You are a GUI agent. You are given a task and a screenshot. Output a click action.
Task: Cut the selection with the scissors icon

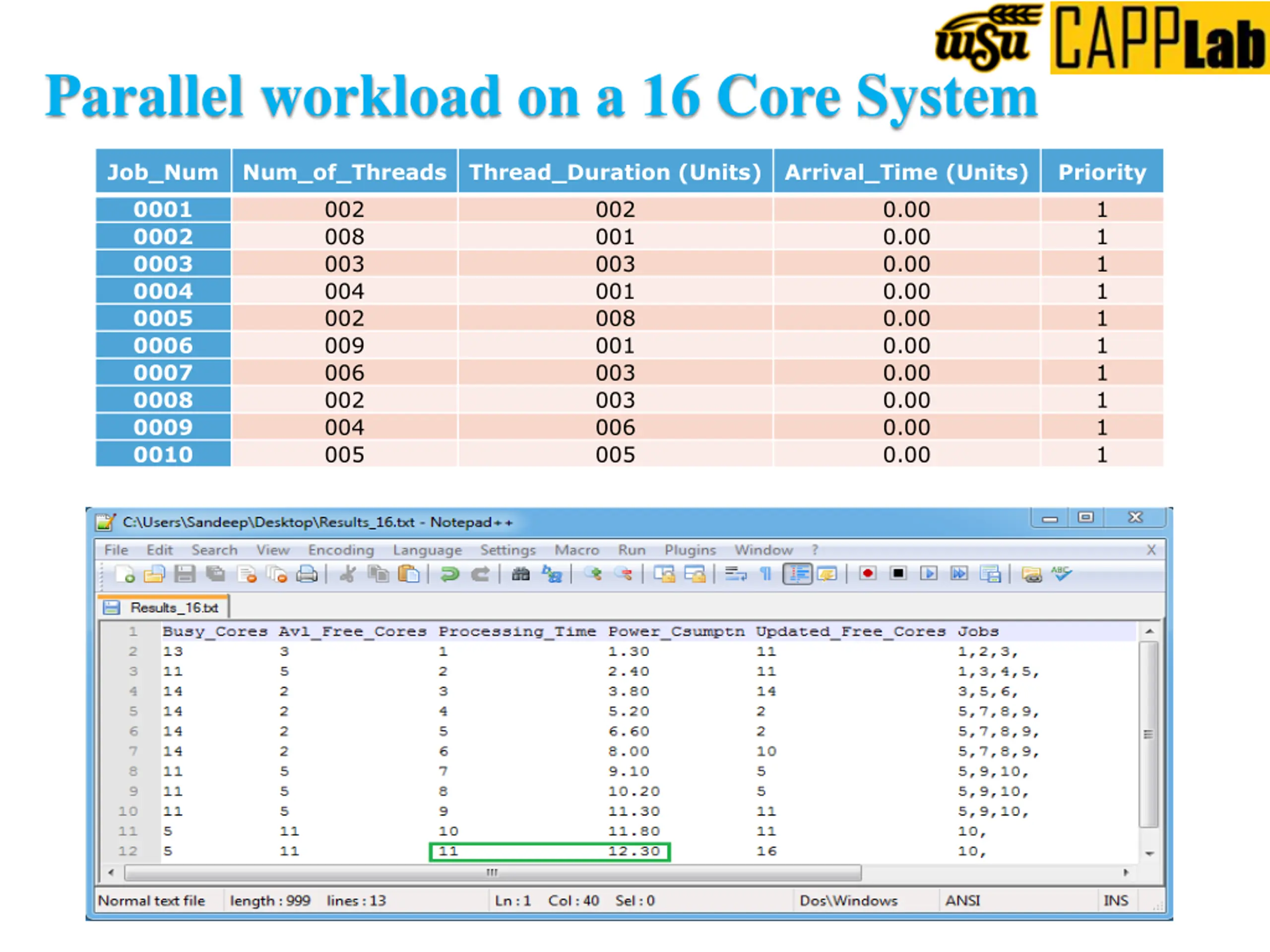(347, 574)
